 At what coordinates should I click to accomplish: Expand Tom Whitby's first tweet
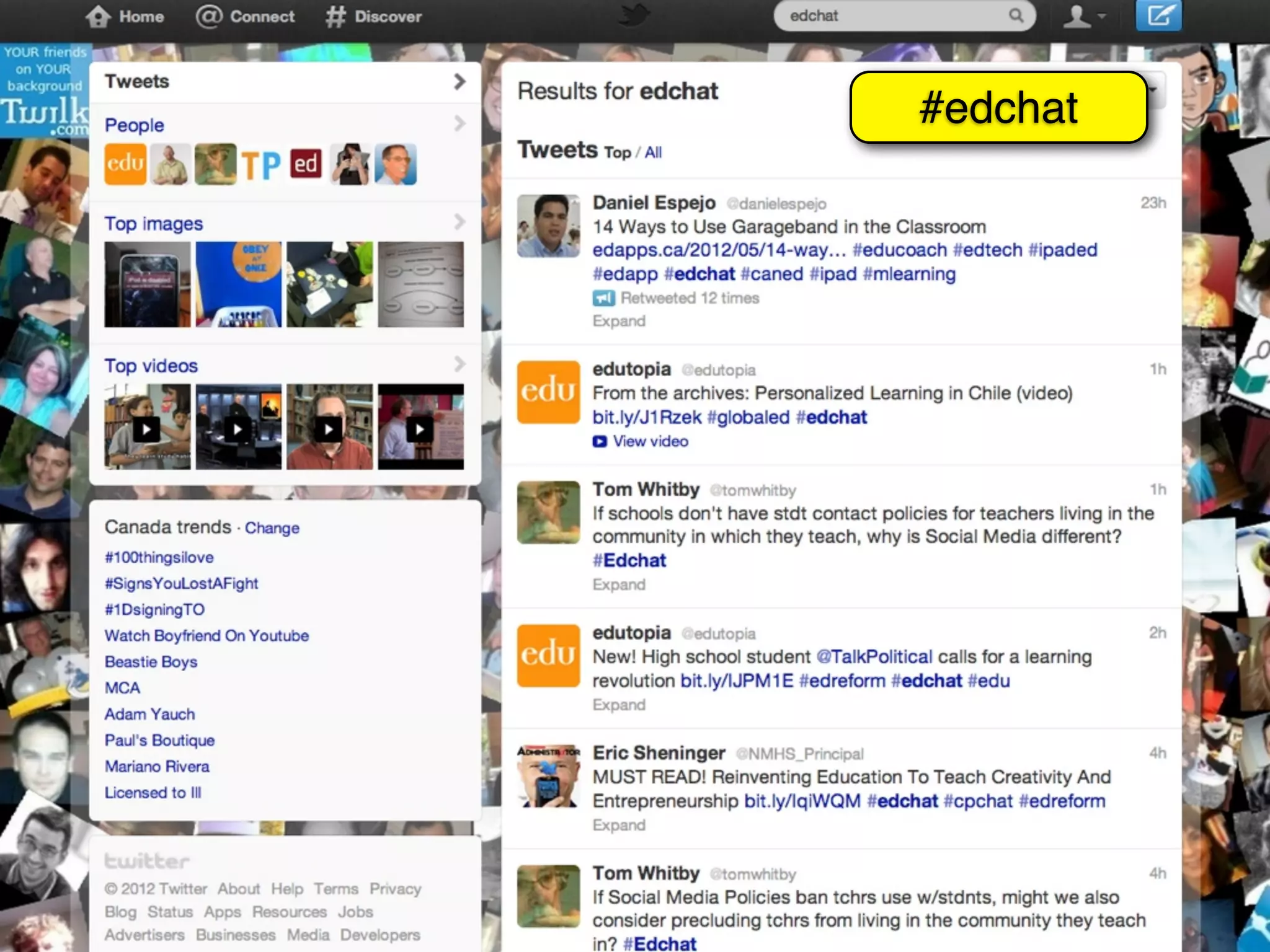(619, 584)
